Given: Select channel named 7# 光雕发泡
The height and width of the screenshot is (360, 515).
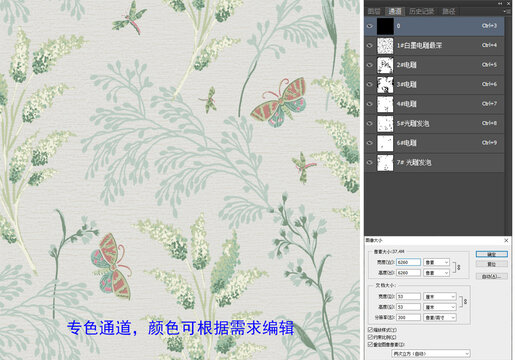Looking at the screenshot, I should pos(414,162).
